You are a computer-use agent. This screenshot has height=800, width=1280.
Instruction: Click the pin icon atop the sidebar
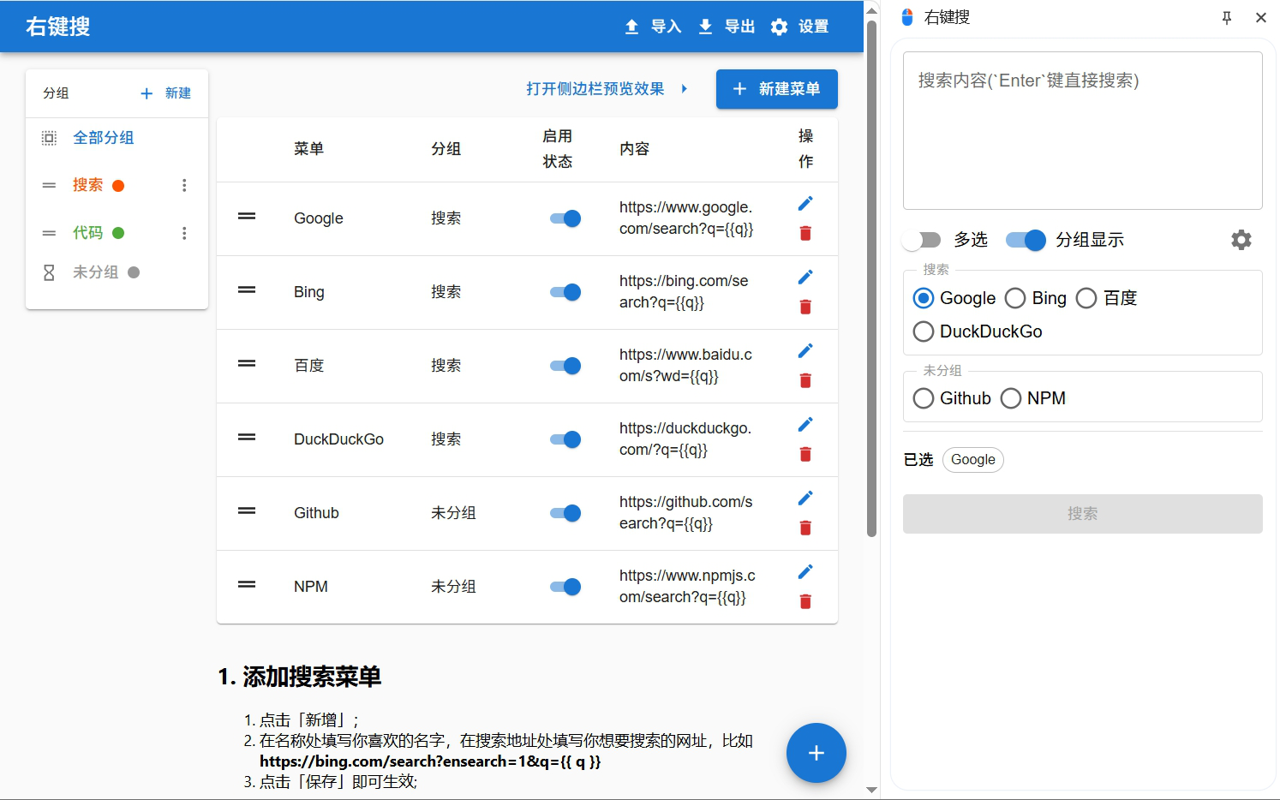click(x=1226, y=17)
